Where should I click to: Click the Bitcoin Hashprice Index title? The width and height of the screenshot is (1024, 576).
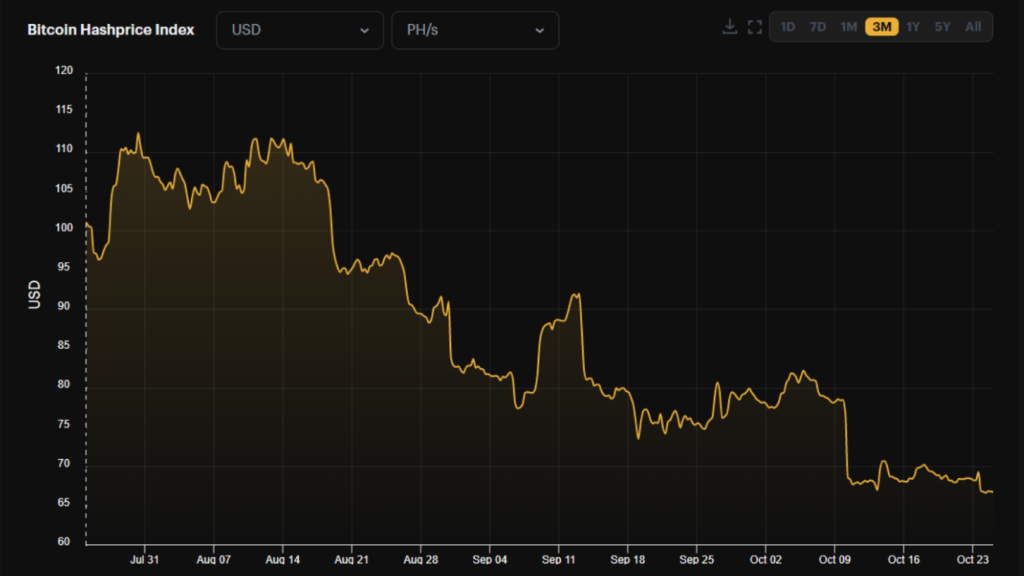(111, 29)
